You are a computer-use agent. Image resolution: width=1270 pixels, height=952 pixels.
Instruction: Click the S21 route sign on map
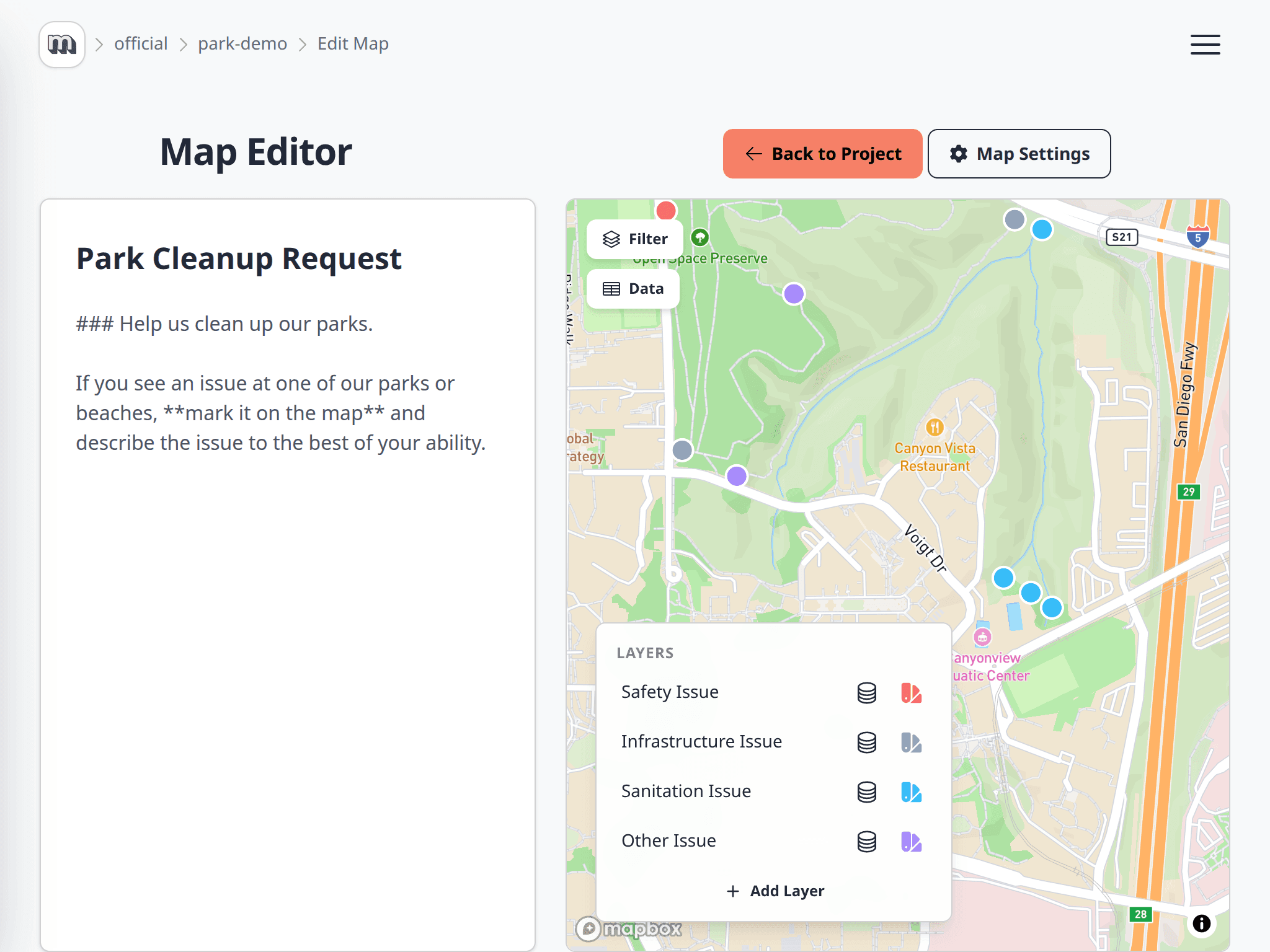[1122, 237]
